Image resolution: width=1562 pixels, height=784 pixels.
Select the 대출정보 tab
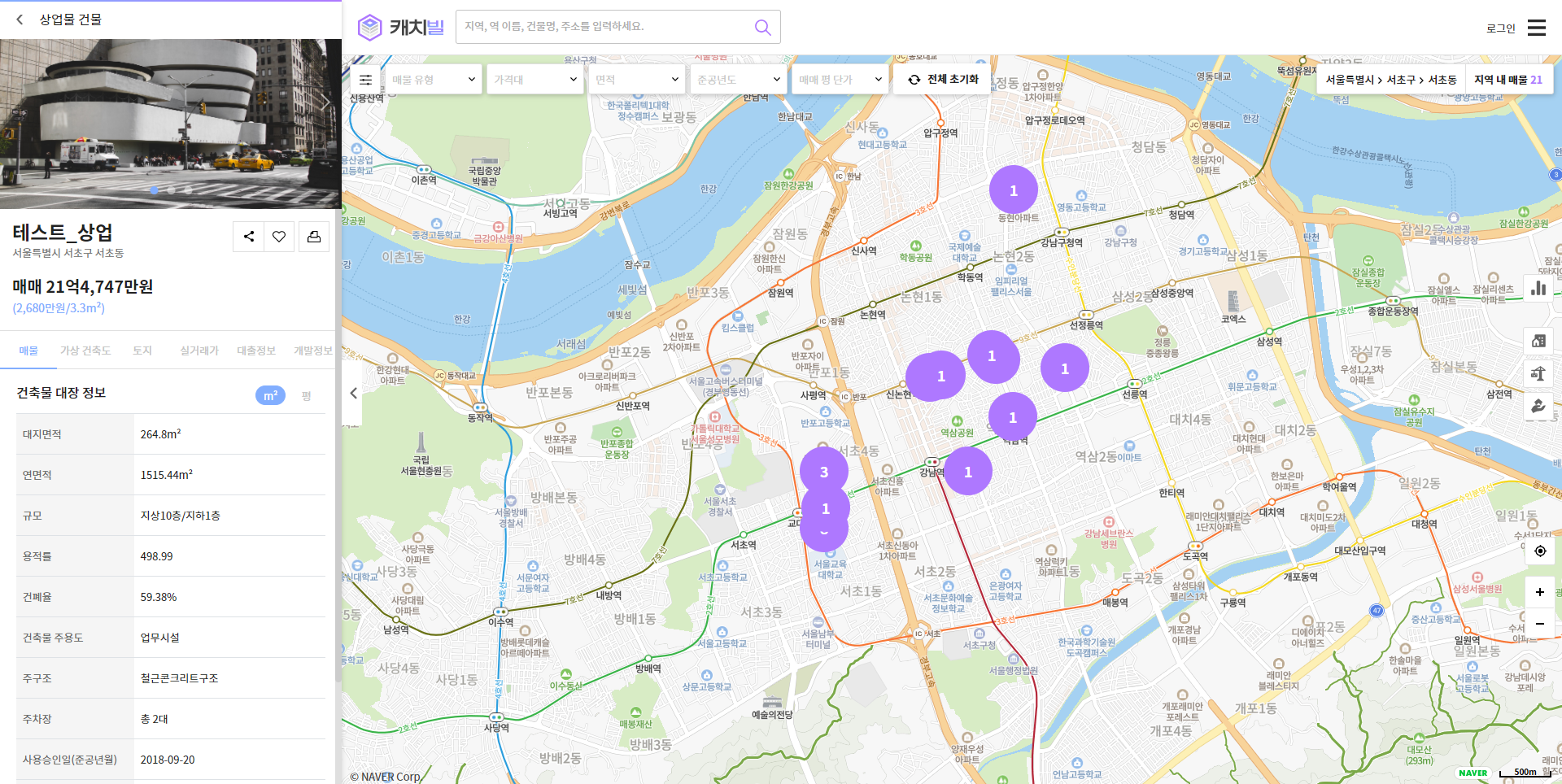pyautogui.click(x=256, y=351)
